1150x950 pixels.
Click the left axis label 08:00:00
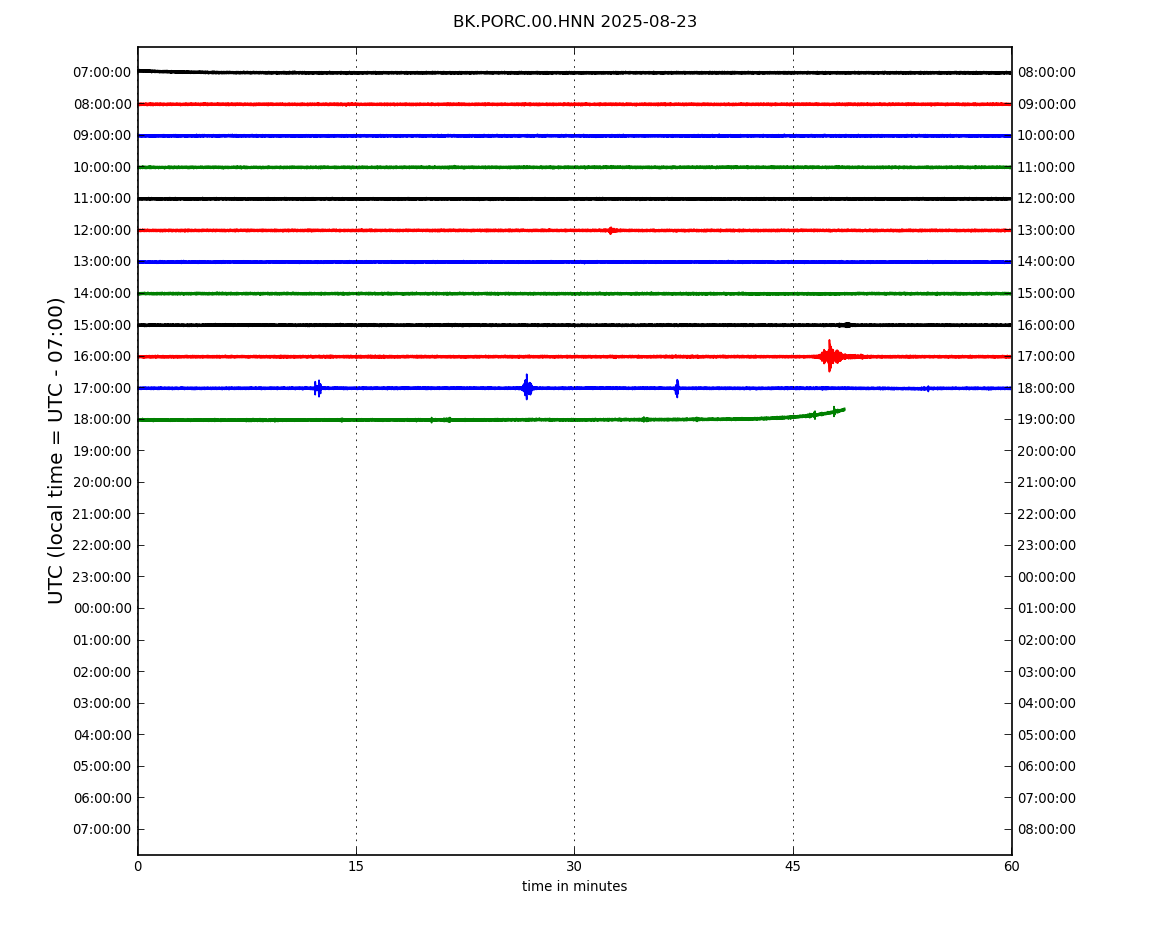click(x=102, y=104)
